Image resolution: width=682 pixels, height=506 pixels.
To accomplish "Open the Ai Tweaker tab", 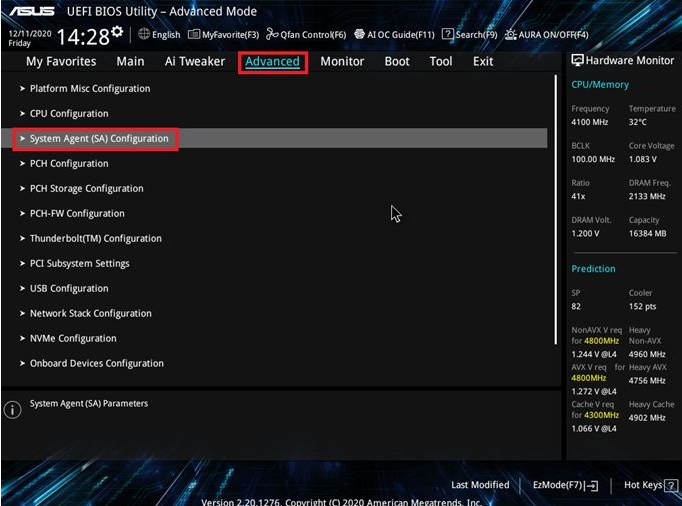I will coord(194,61).
